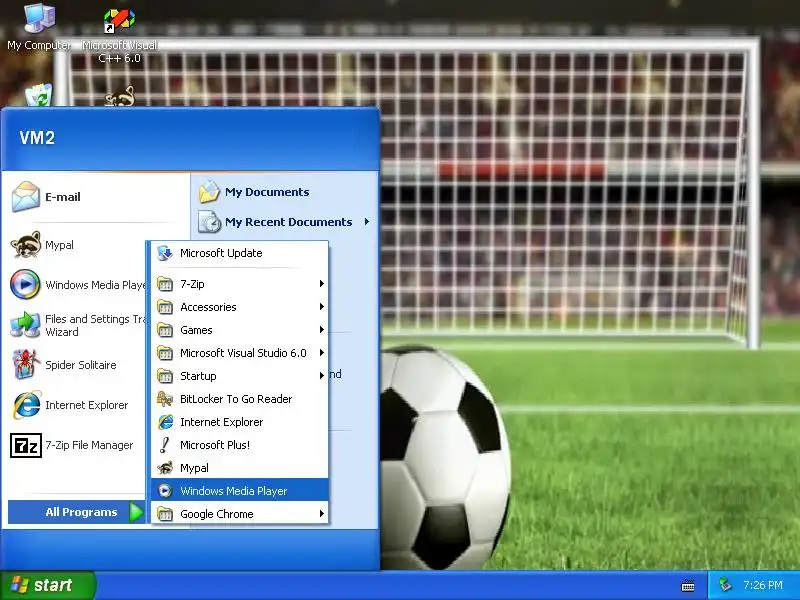800x600 pixels.
Task: Choose BitLocker To Go Reader entry
Action: click(x=240, y=399)
